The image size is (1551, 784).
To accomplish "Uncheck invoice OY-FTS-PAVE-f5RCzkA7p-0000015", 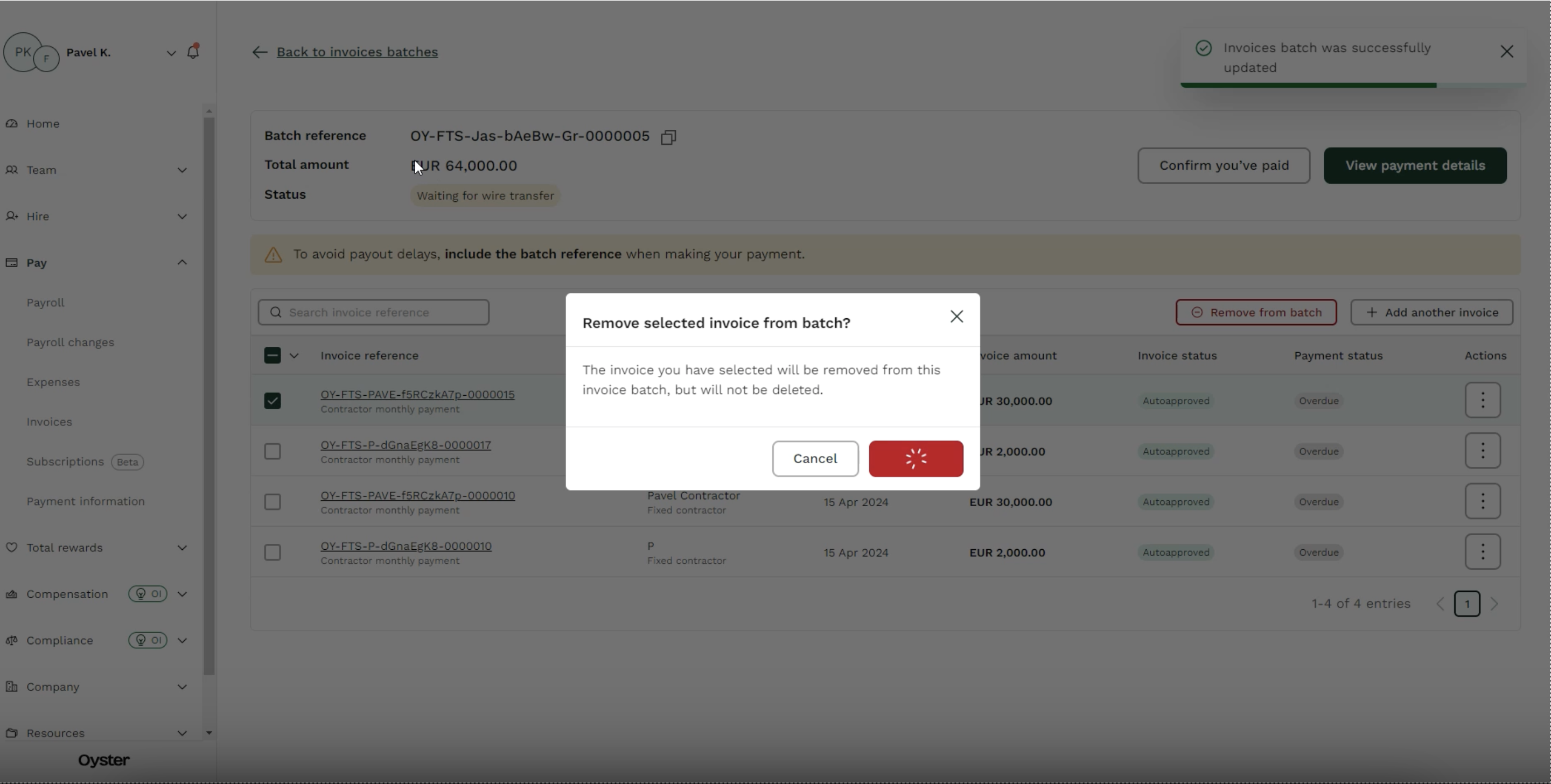I will (x=272, y=401).
